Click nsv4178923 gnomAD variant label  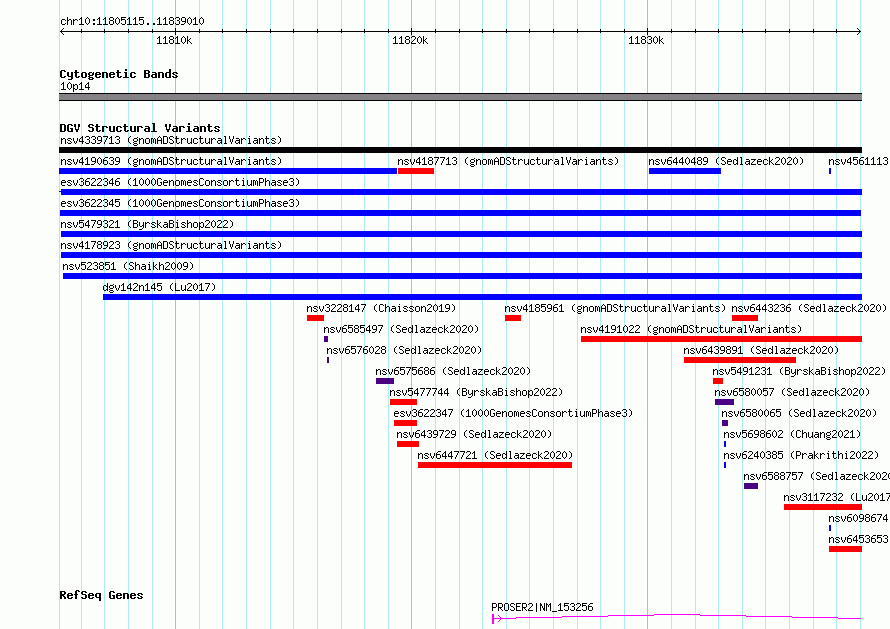click(171, 245)
